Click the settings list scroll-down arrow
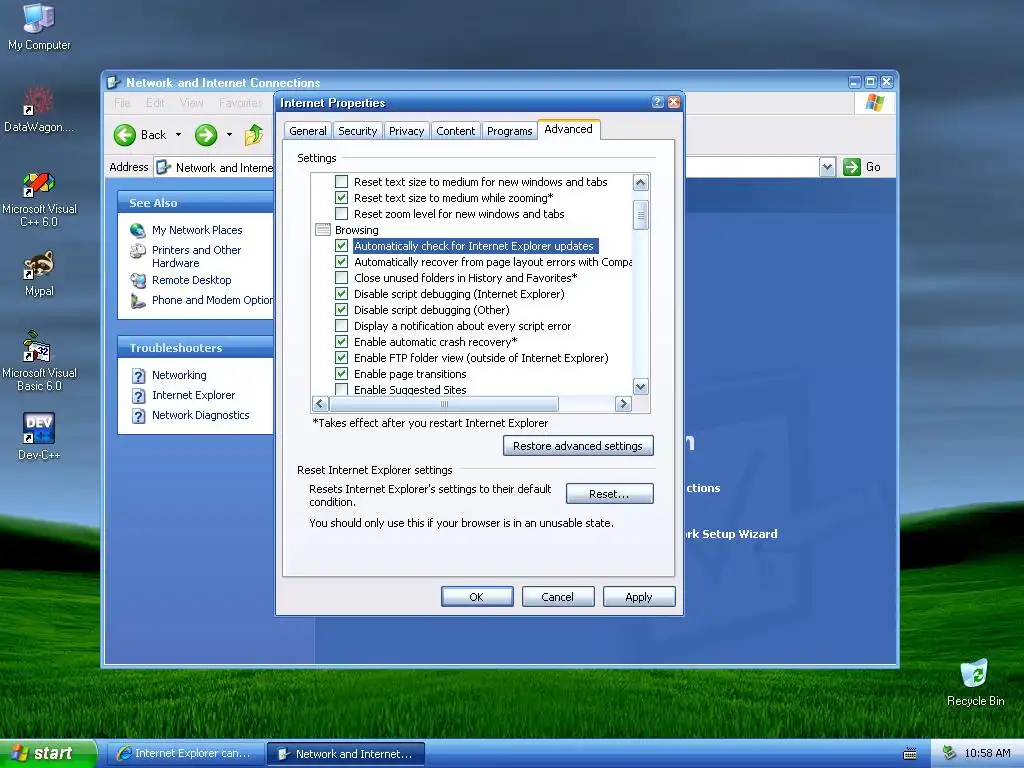Image resolution: width=1024 pixels, height=768 pixels. (x=641, y=387)
